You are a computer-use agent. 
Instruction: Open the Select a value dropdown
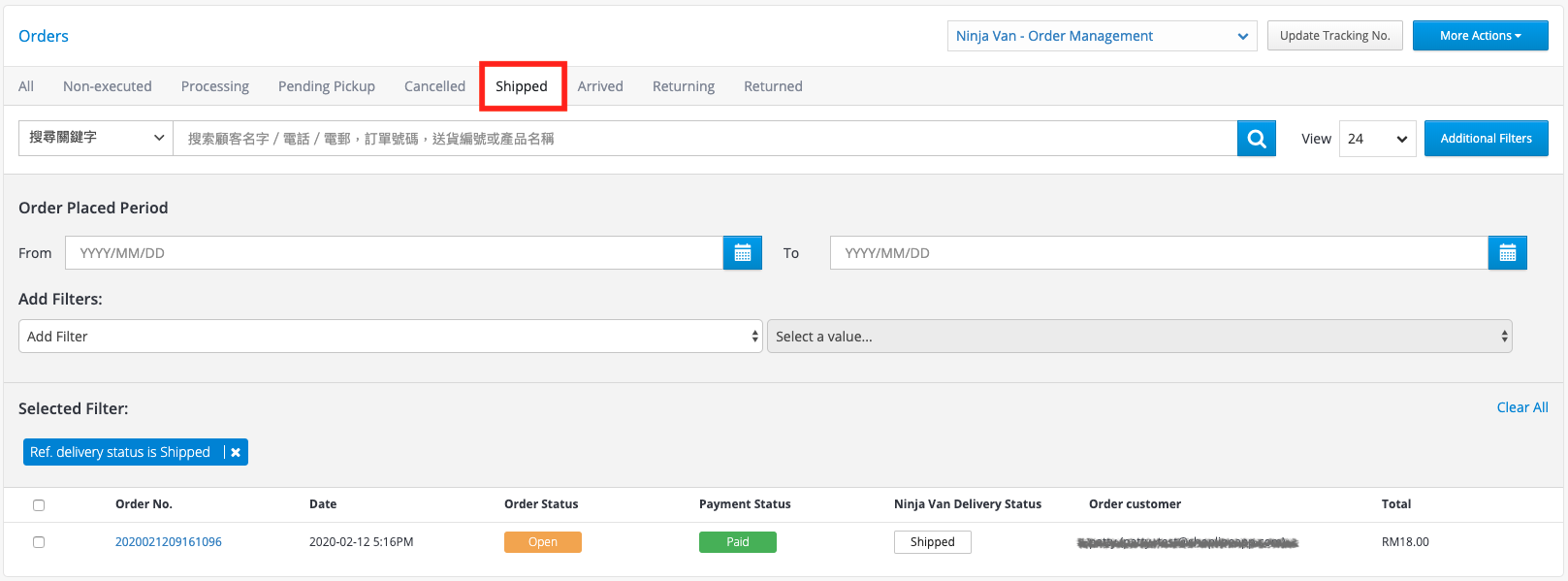(1139, 337)
